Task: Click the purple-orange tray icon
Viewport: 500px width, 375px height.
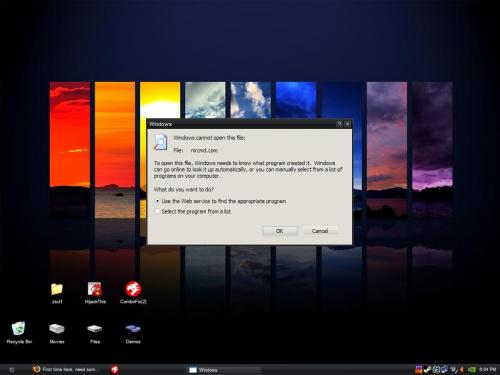Action: click(x=419, y=369)
